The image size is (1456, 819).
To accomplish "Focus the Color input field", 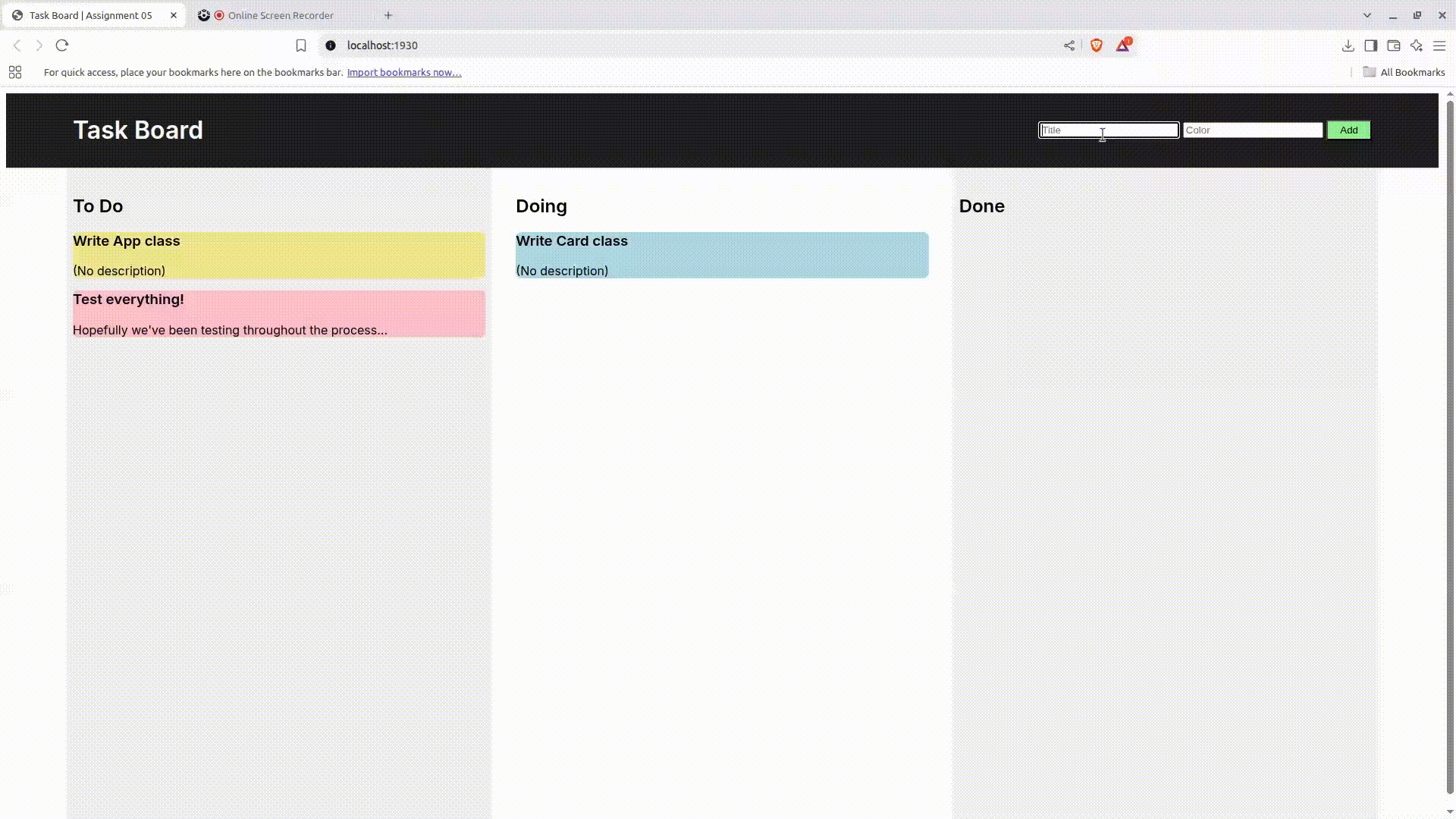I will [x=1252, y=130].
